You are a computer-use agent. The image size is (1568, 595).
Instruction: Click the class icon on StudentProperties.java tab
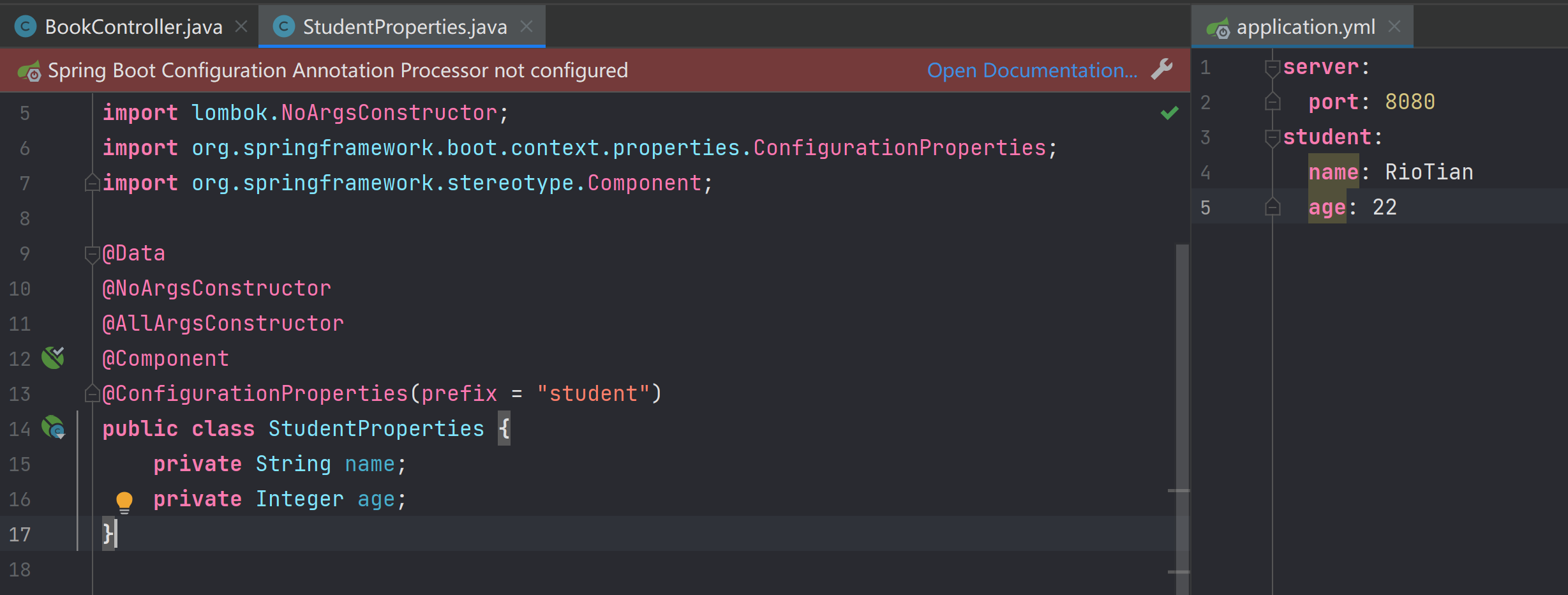(x=283, y=27)
